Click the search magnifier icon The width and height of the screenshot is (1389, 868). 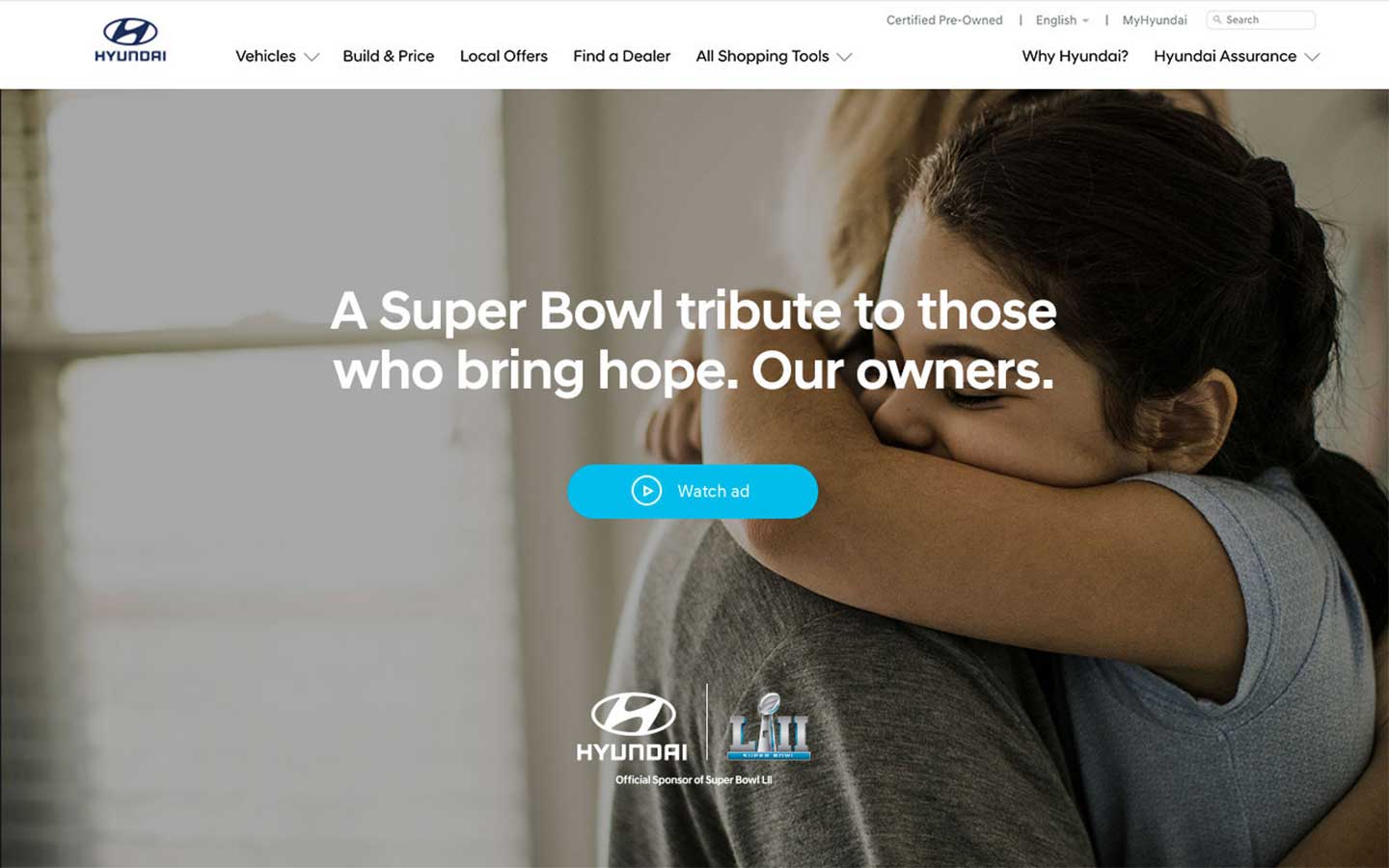click(x=1217, y=19)
